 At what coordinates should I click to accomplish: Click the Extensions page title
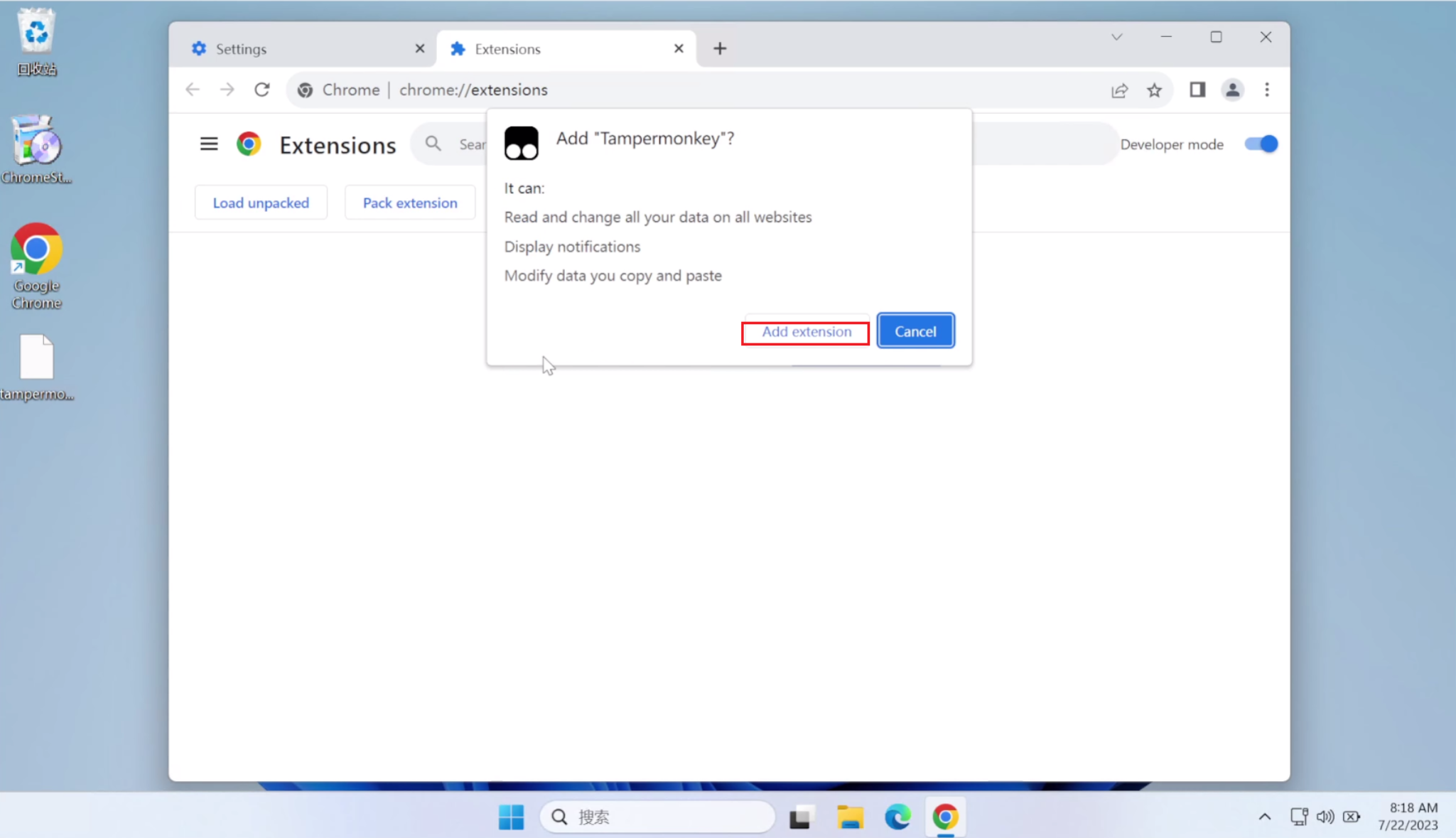[338, 145]
